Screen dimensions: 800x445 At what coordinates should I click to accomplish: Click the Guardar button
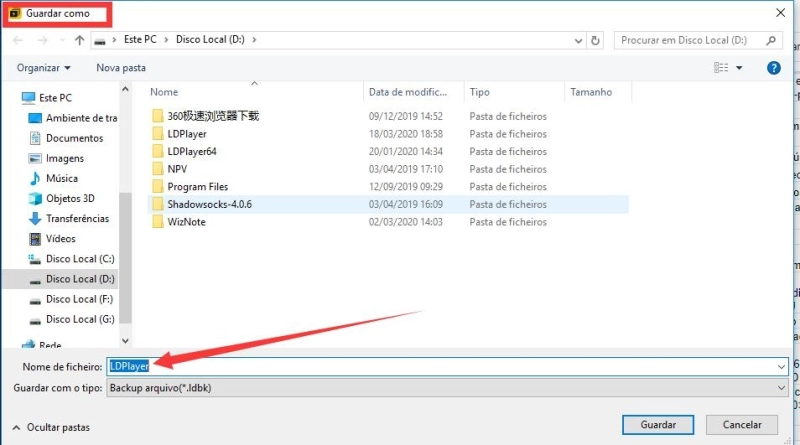(658, 424)
